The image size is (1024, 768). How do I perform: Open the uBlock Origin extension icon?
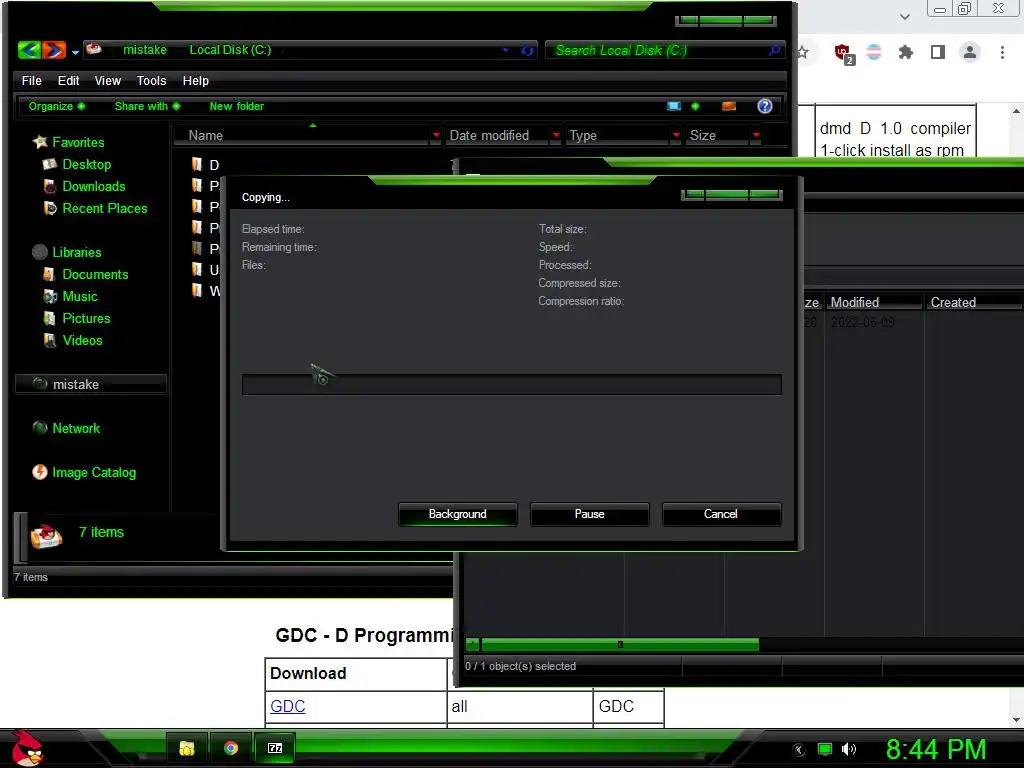(x=843, y=53)
